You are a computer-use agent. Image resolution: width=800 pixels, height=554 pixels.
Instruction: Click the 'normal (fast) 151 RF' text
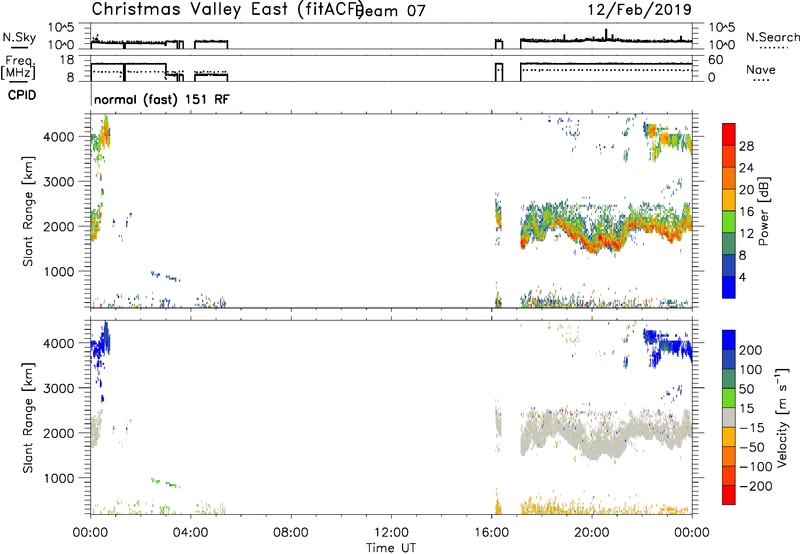[162, 99]
